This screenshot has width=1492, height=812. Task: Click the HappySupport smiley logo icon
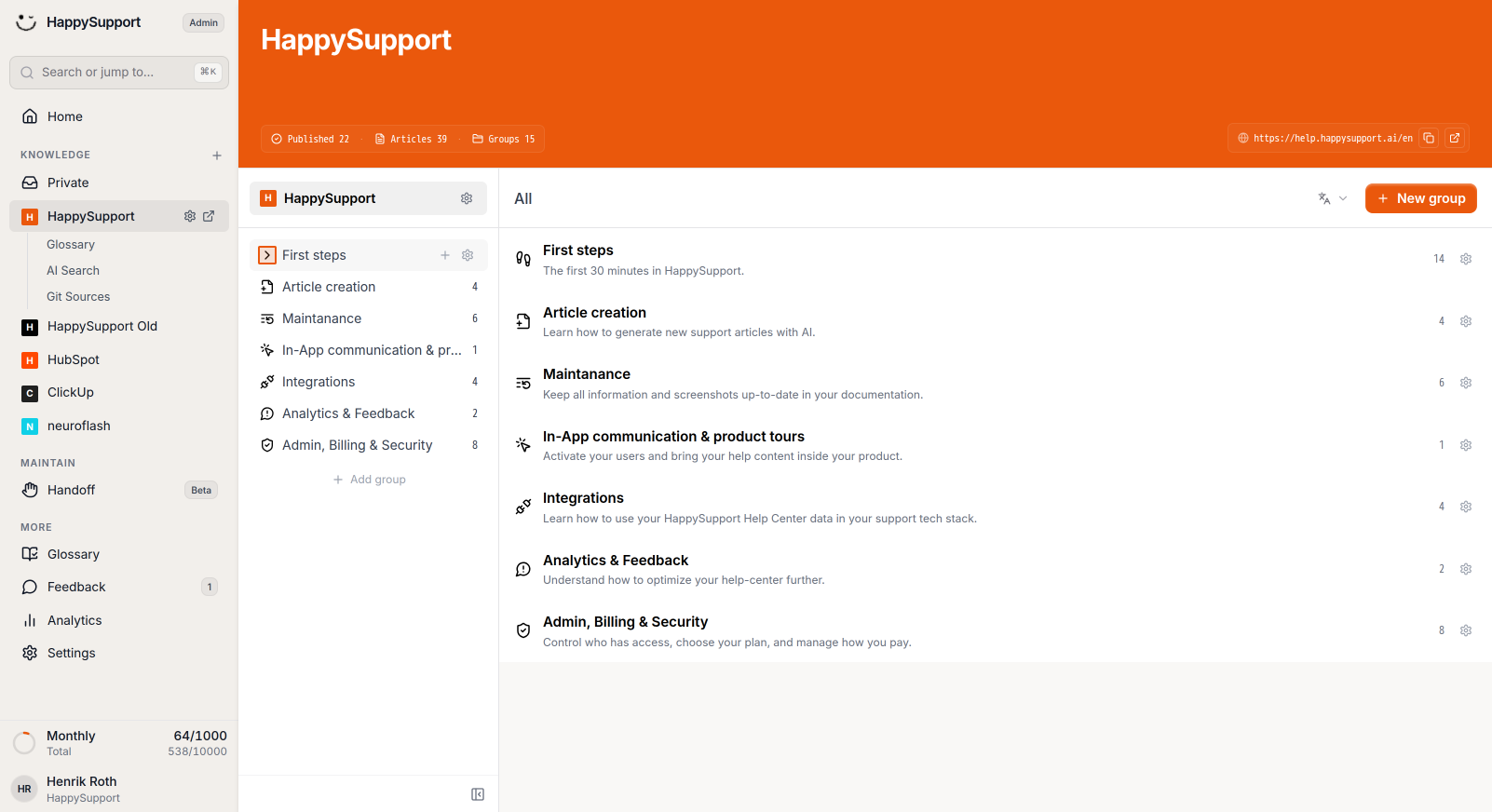coord(26,22)
